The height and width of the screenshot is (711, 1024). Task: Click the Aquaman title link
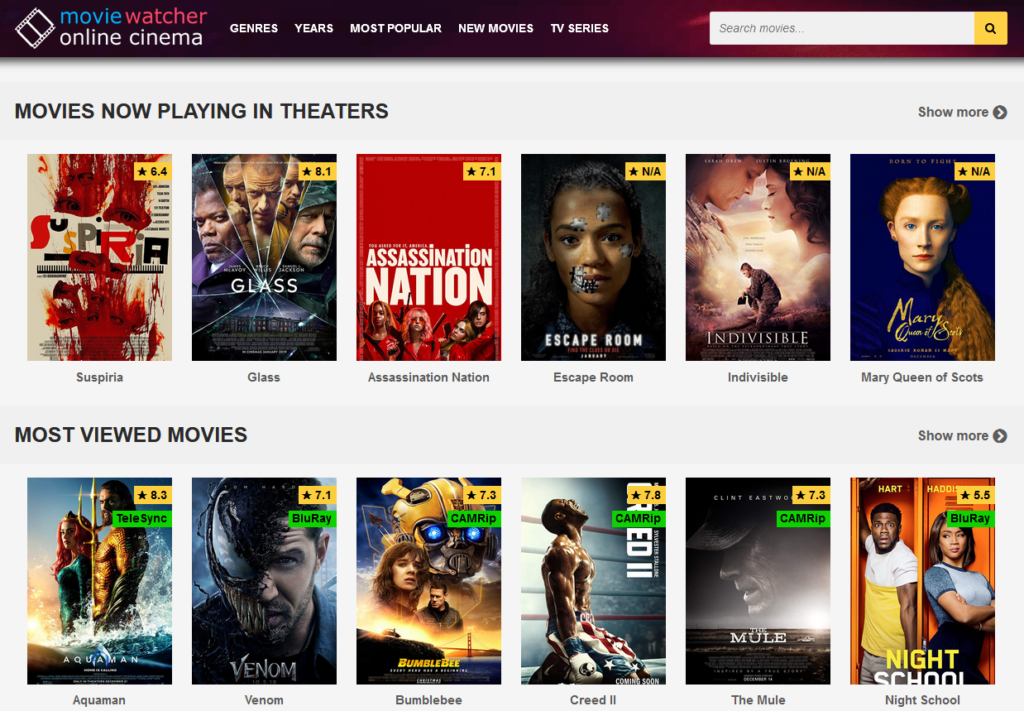(x=99, y=700)
